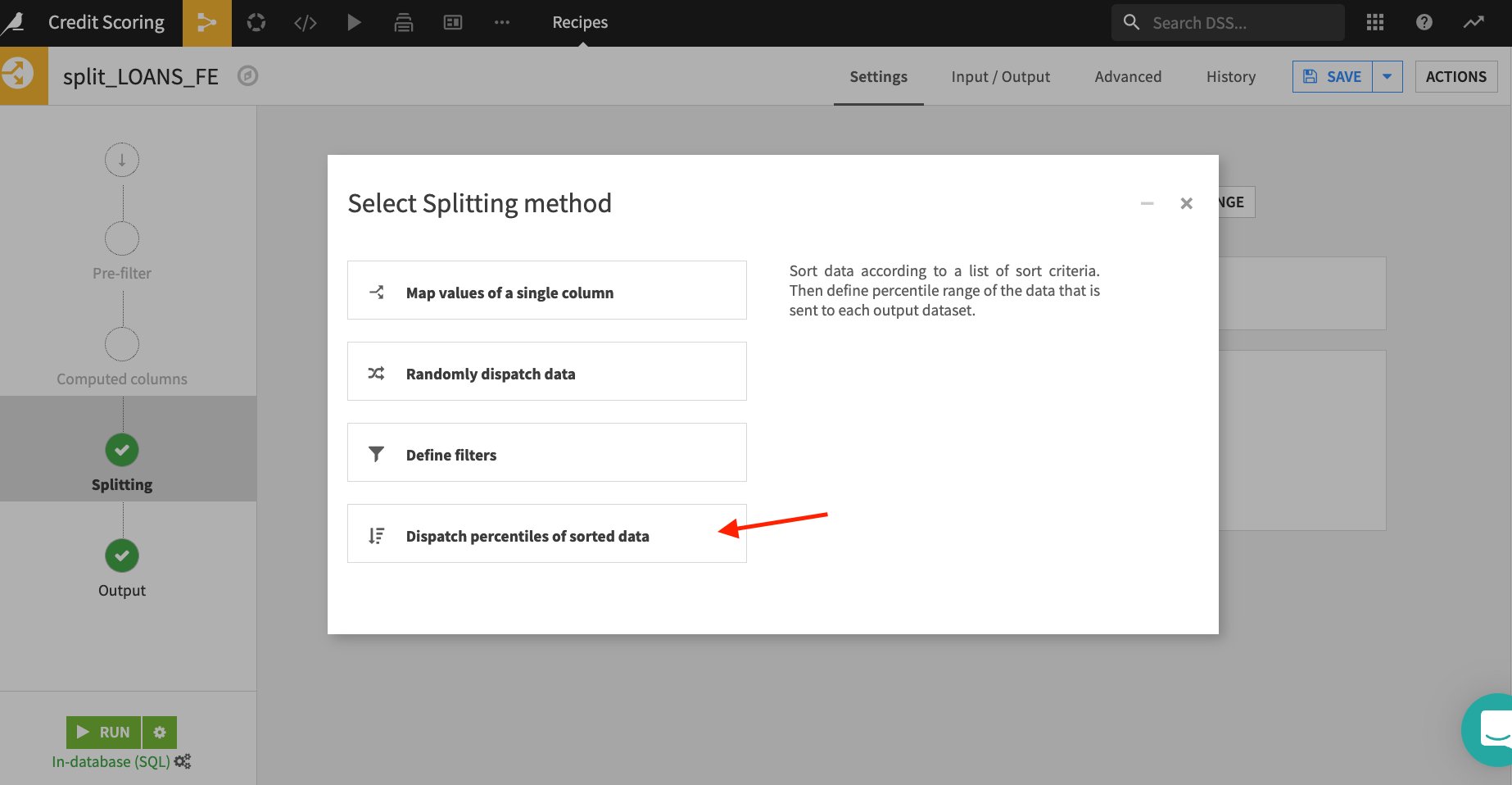Click the activity trend icon in navbar
The height and width of the screenshot is (785, 1512).
[1473, 23]
